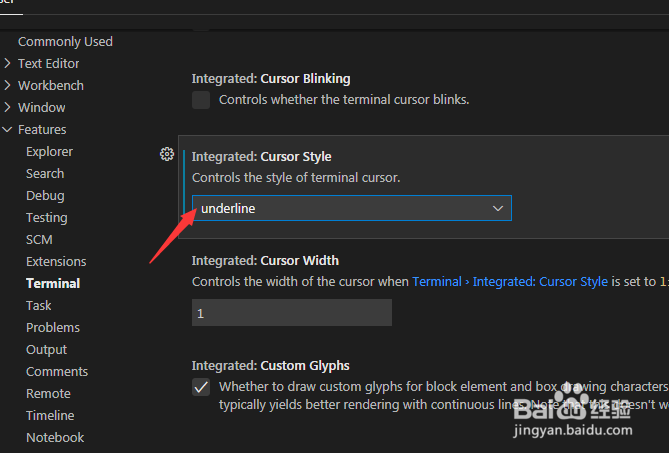Go to Problems settings category
Screen dimensions: 669x453
pyautogui.click(x=53, y=327)
